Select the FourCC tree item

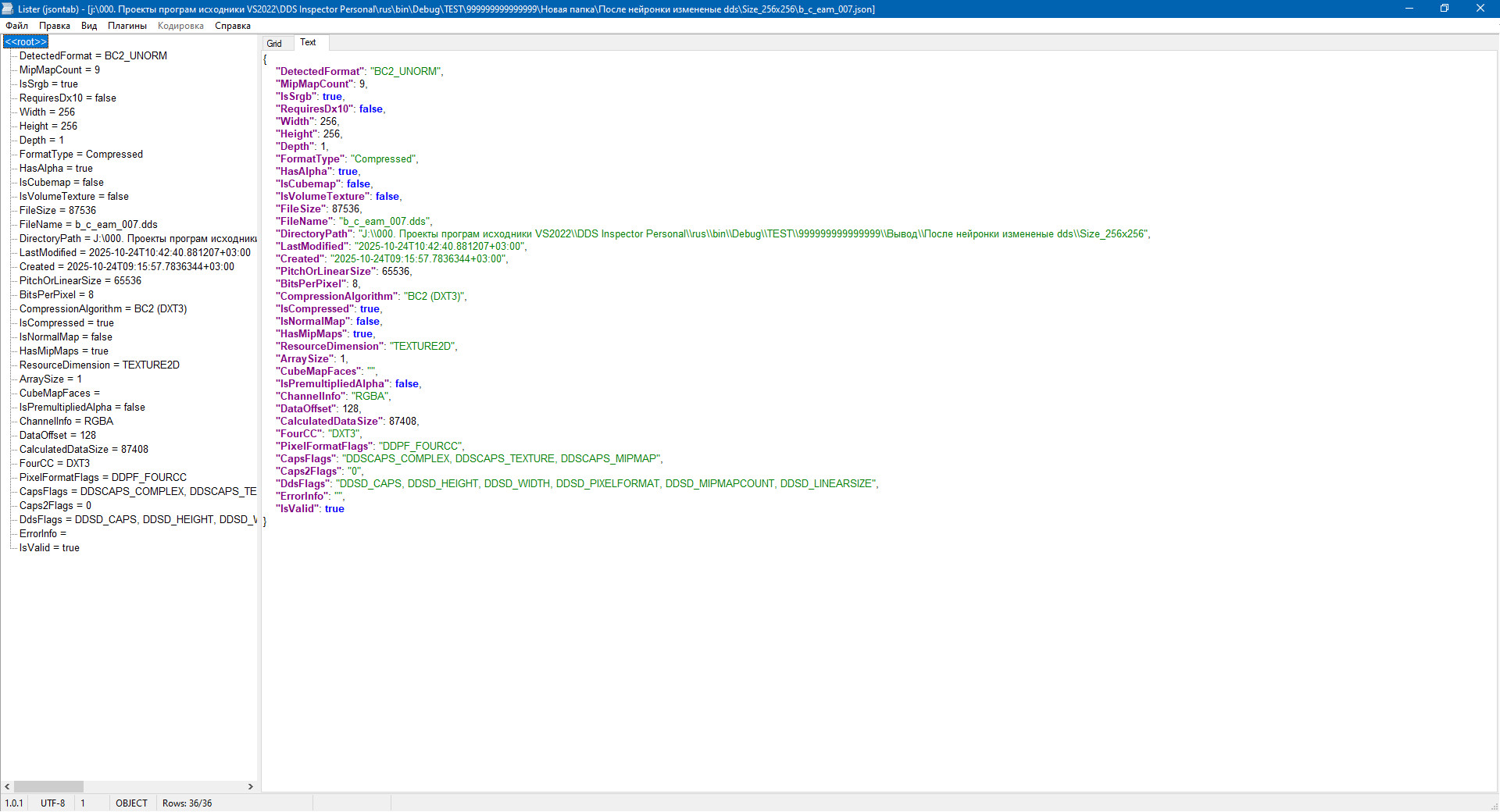[55, 464]
